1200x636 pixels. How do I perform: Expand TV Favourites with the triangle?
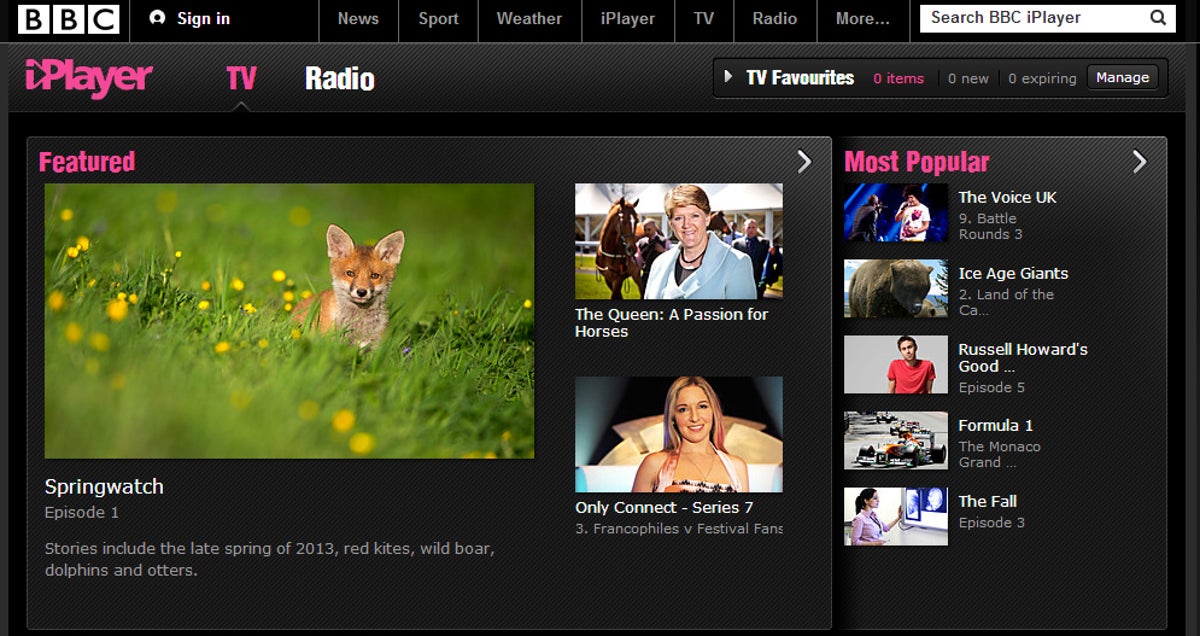click(728, 77)
